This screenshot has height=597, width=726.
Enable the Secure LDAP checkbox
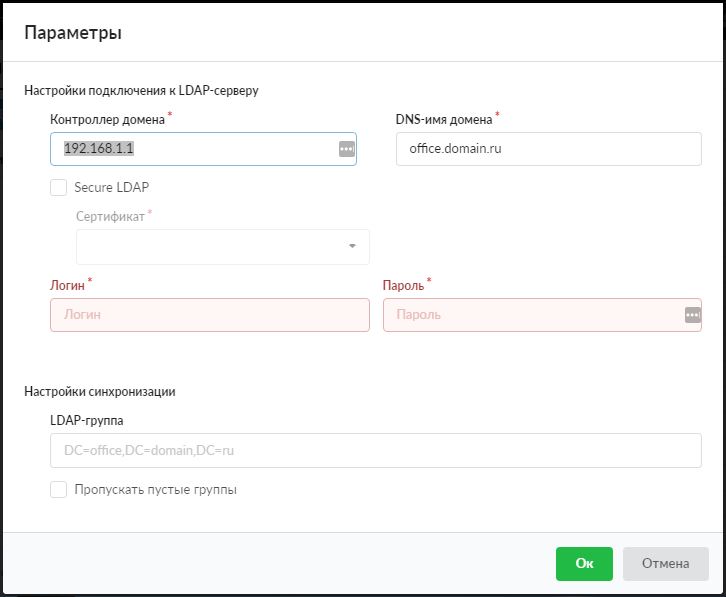point(59,187)
